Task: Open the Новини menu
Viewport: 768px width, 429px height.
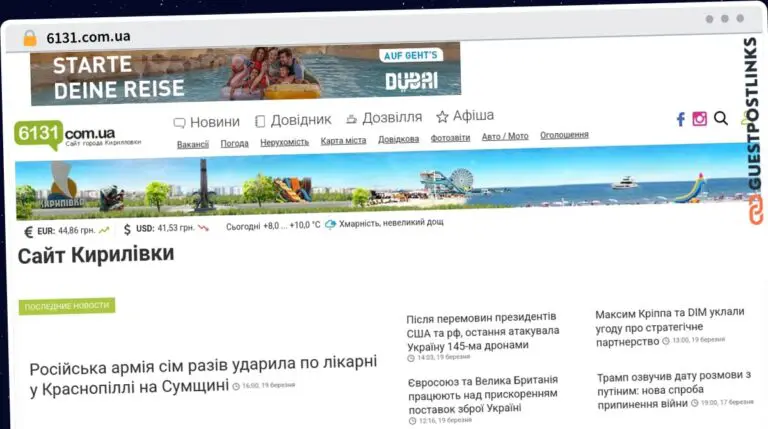Action: 206,122
